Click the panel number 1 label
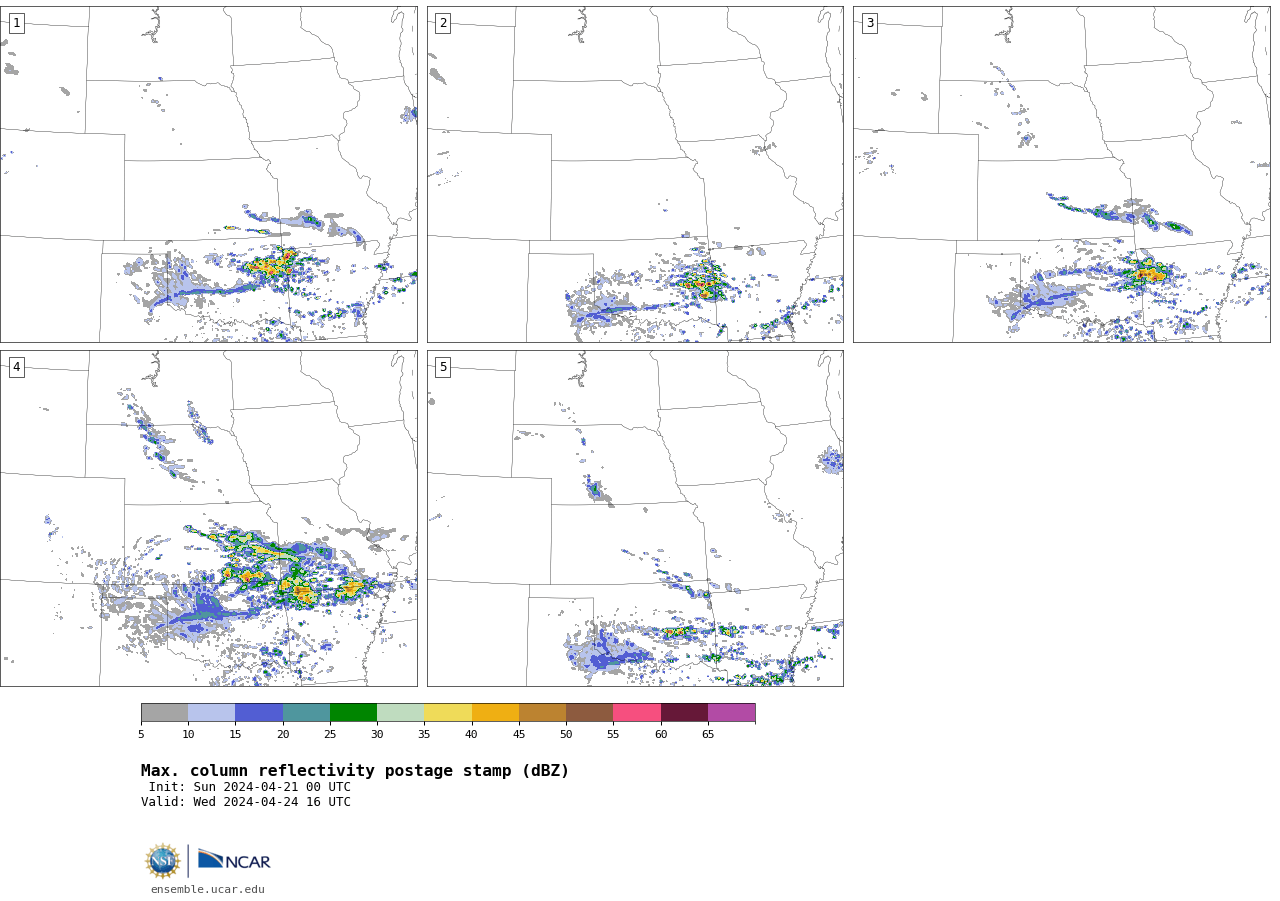This screenshot has height=901, width=1280. (x=16, y=23)
